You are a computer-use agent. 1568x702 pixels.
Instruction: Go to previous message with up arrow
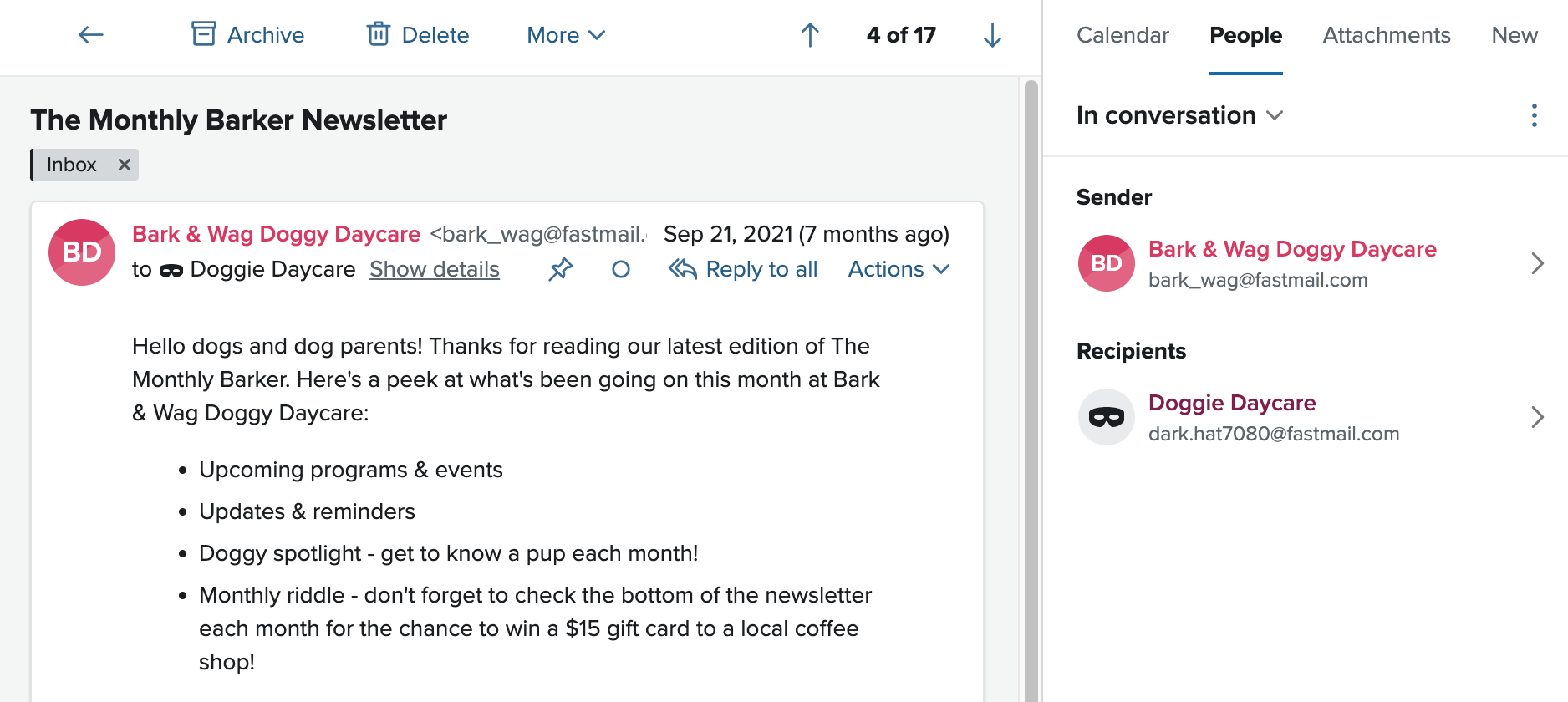pyautogui.click(x=810, y=35)
